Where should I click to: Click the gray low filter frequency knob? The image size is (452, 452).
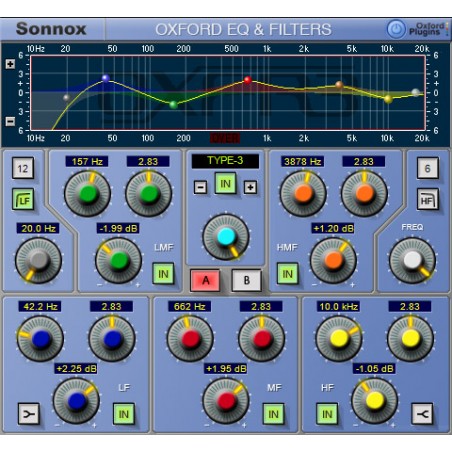(x=39, y=260)
